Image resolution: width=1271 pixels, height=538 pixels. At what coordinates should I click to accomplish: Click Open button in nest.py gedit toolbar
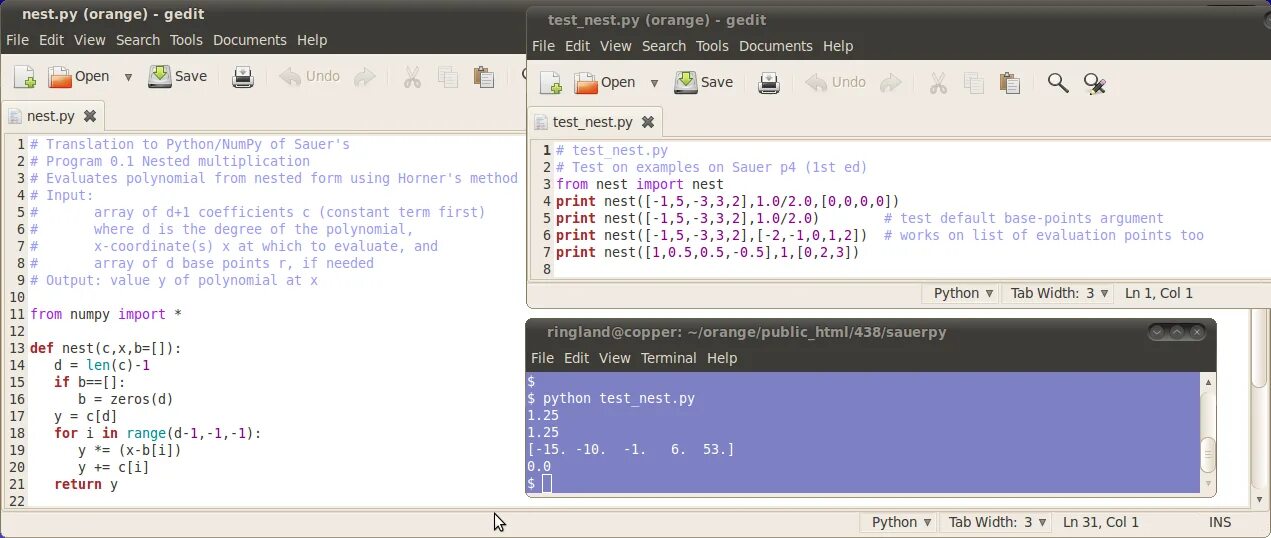coord(79,76)
